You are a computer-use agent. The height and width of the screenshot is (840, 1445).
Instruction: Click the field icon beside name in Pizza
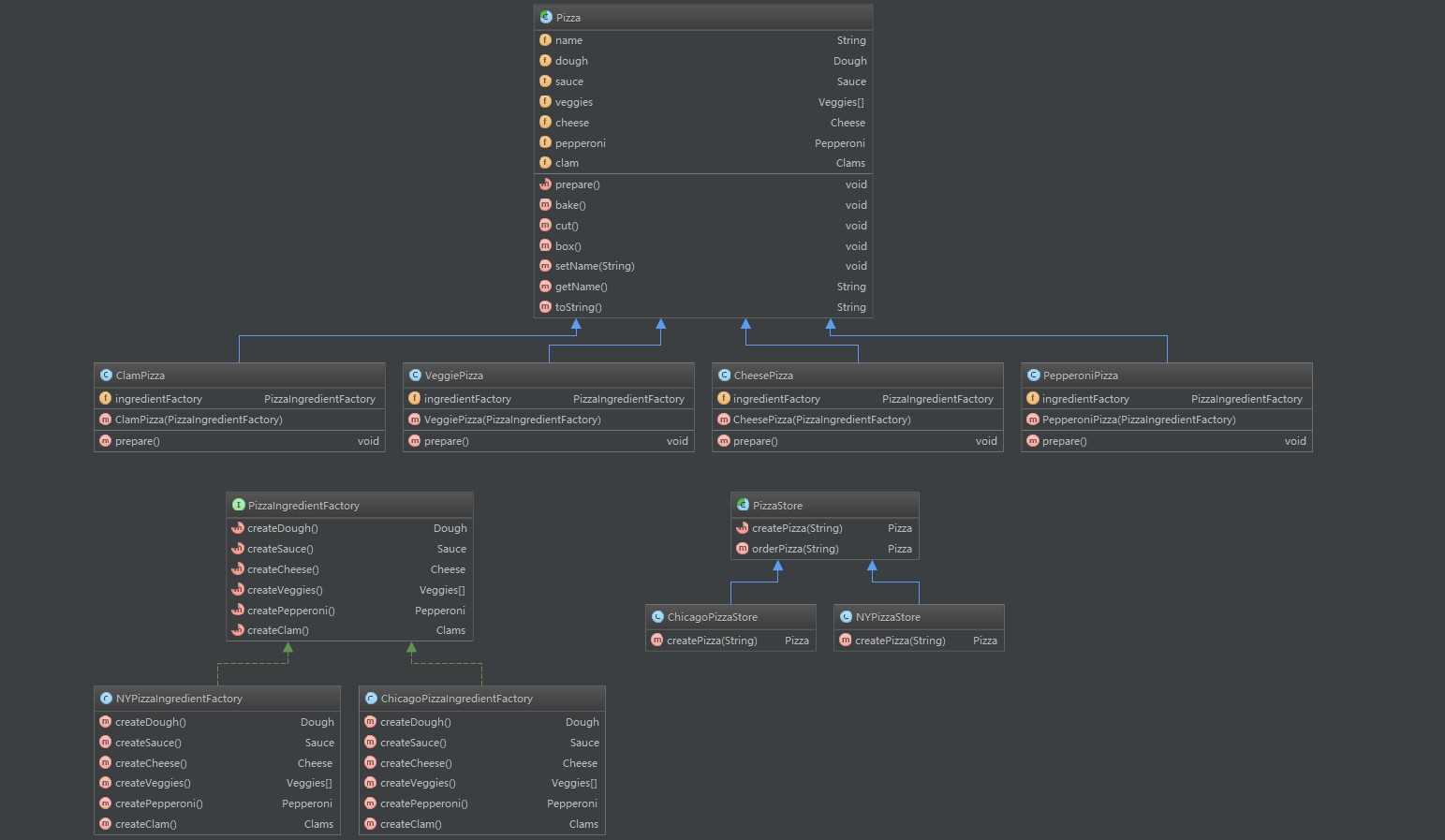click(545, 40)
